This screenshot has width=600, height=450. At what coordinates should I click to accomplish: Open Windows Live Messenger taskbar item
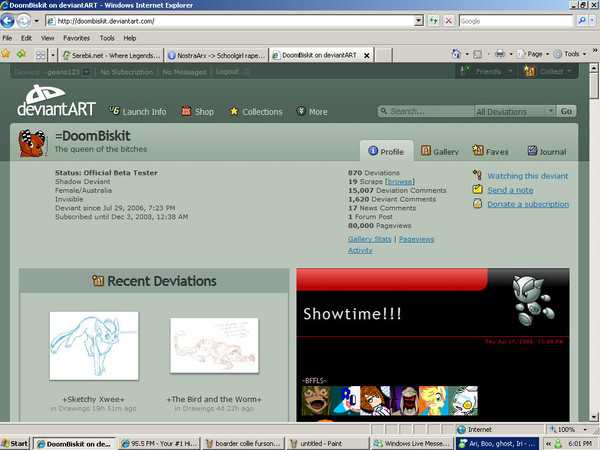[412, 443]
